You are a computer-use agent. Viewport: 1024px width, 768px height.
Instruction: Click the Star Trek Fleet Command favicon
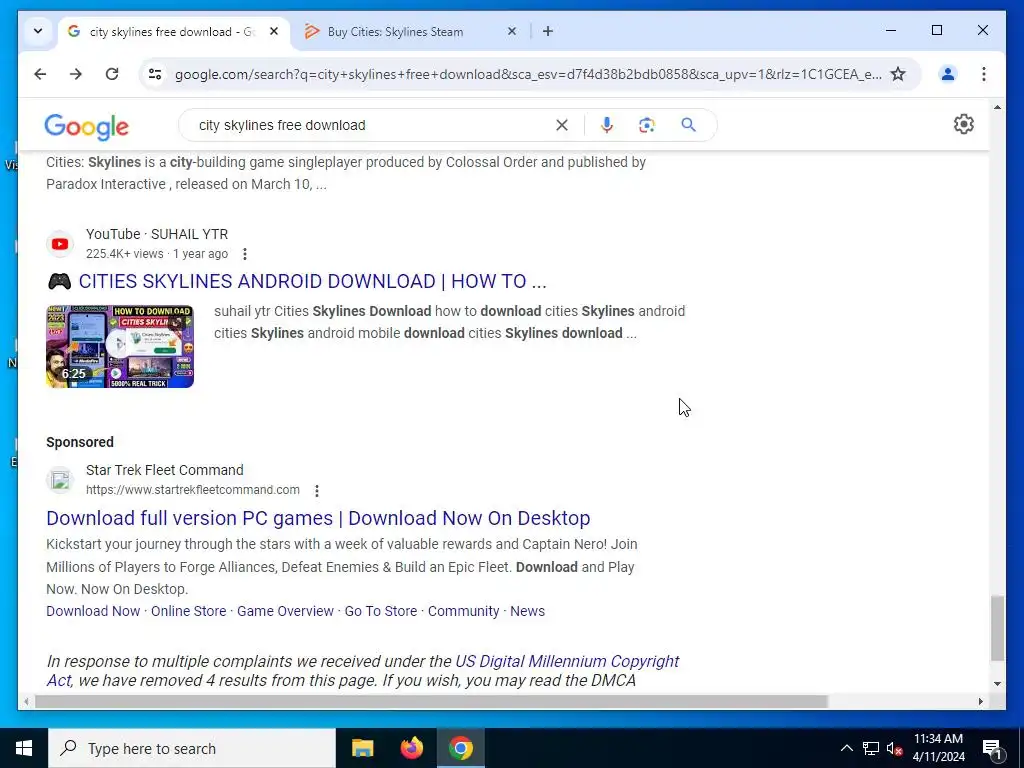coord(60,481)
